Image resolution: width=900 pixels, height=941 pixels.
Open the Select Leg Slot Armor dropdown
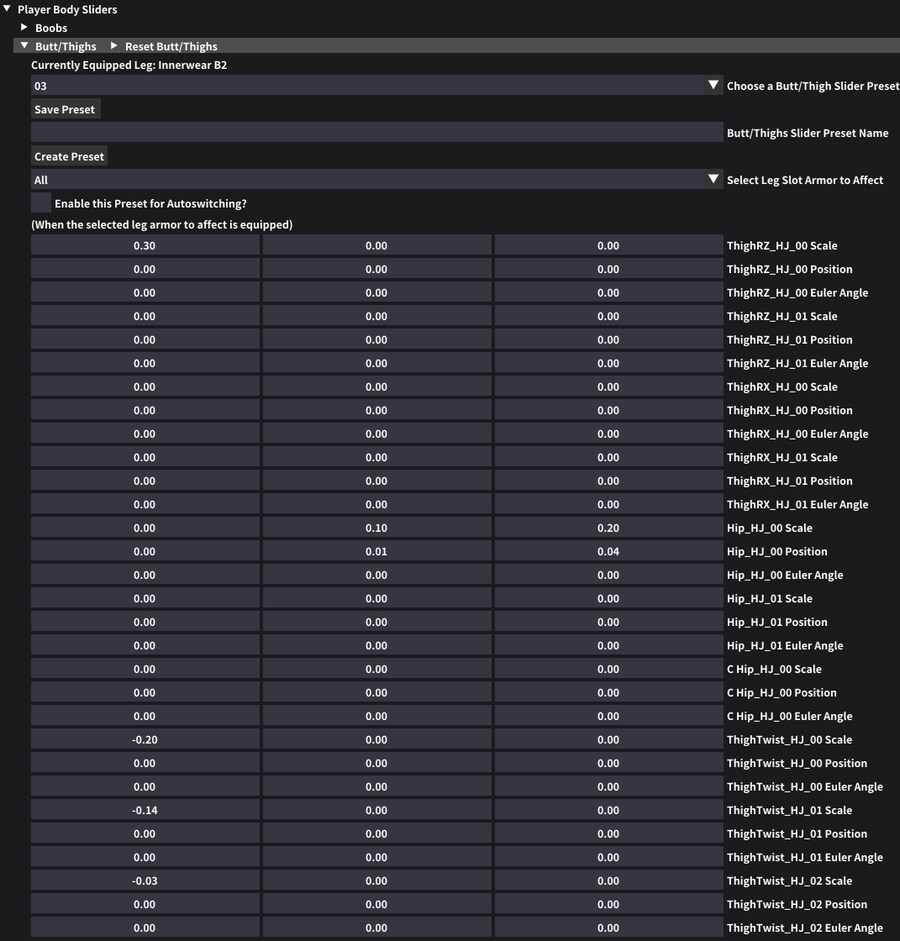(713, 180)
